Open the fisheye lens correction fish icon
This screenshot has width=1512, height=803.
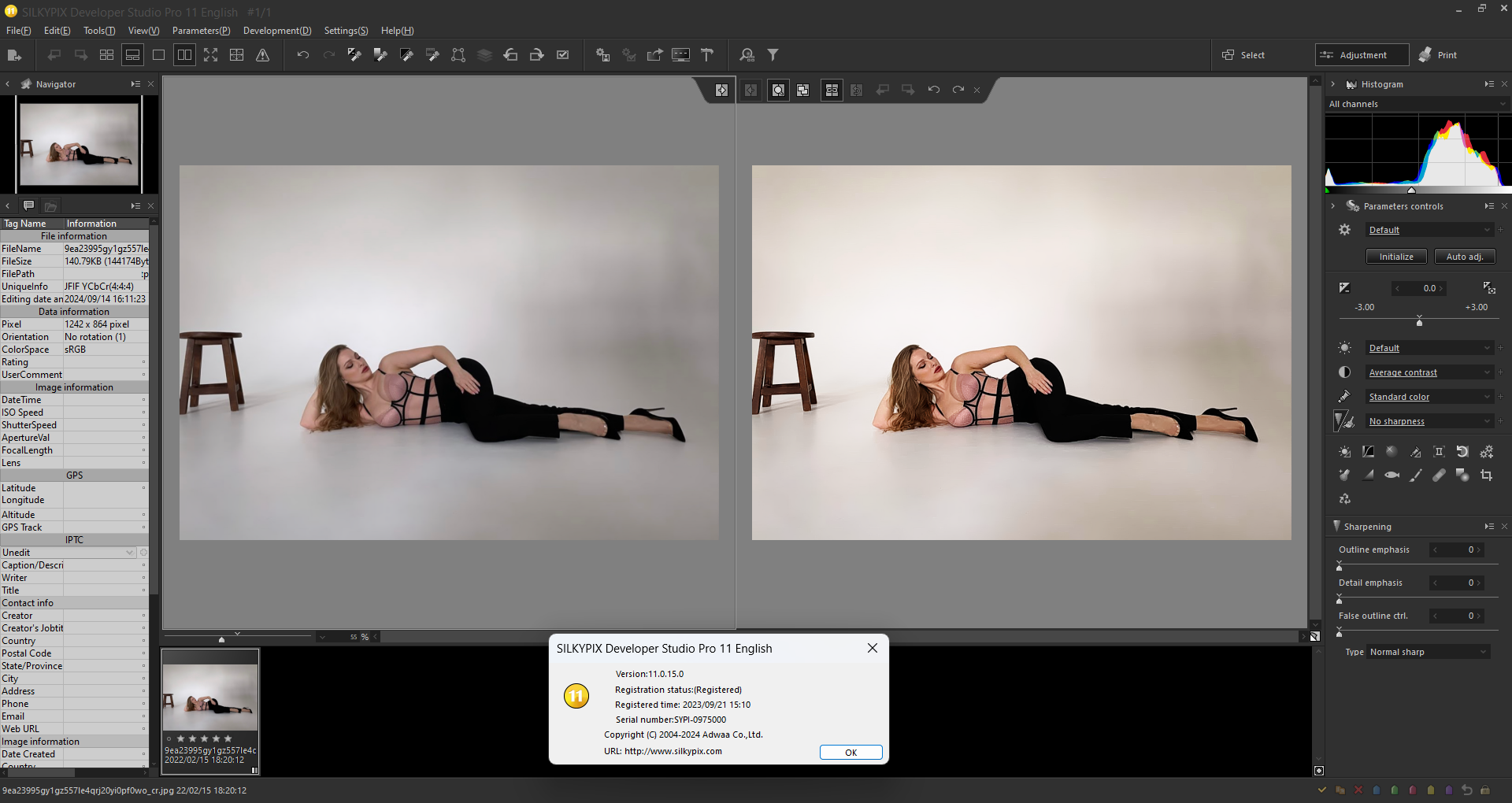tap(1392, 476)
